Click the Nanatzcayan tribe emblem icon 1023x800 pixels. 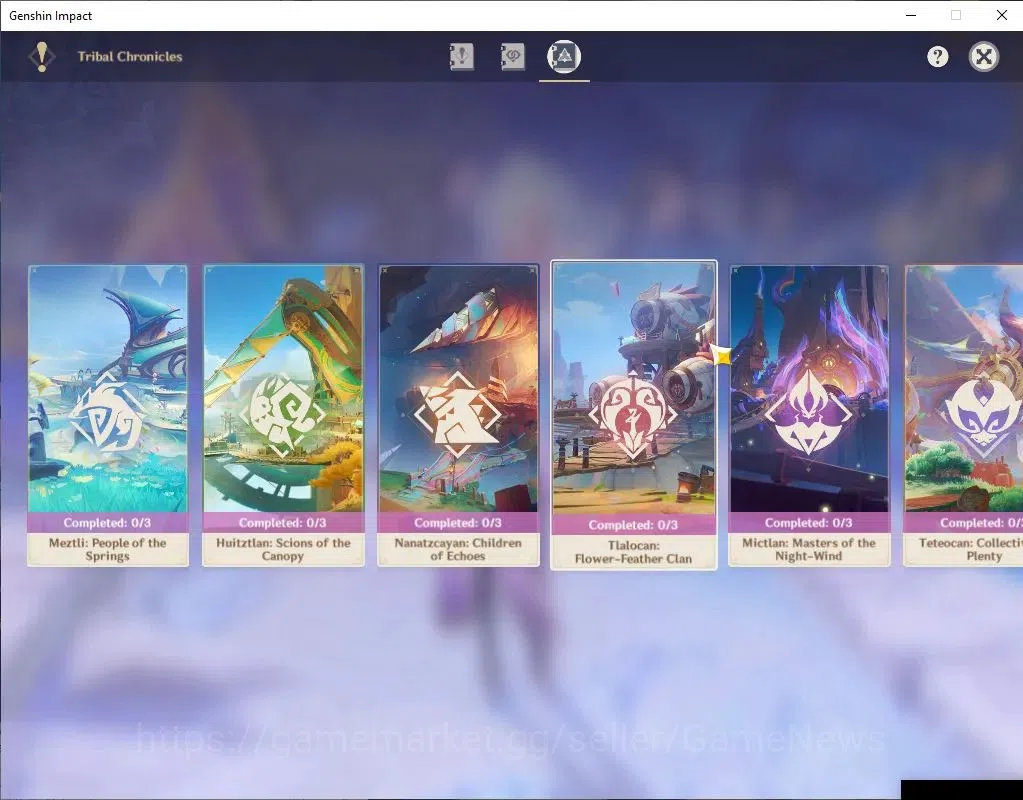pos(457,414)
